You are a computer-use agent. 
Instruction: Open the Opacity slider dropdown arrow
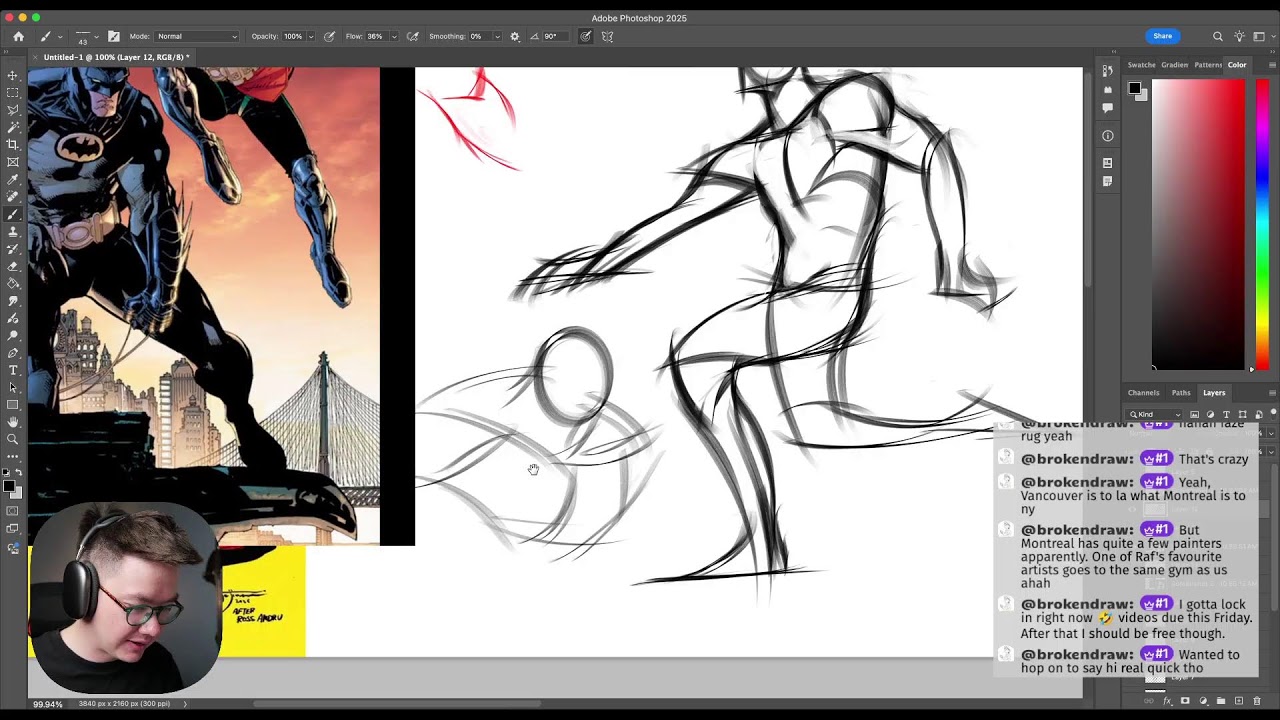point(310,36)
